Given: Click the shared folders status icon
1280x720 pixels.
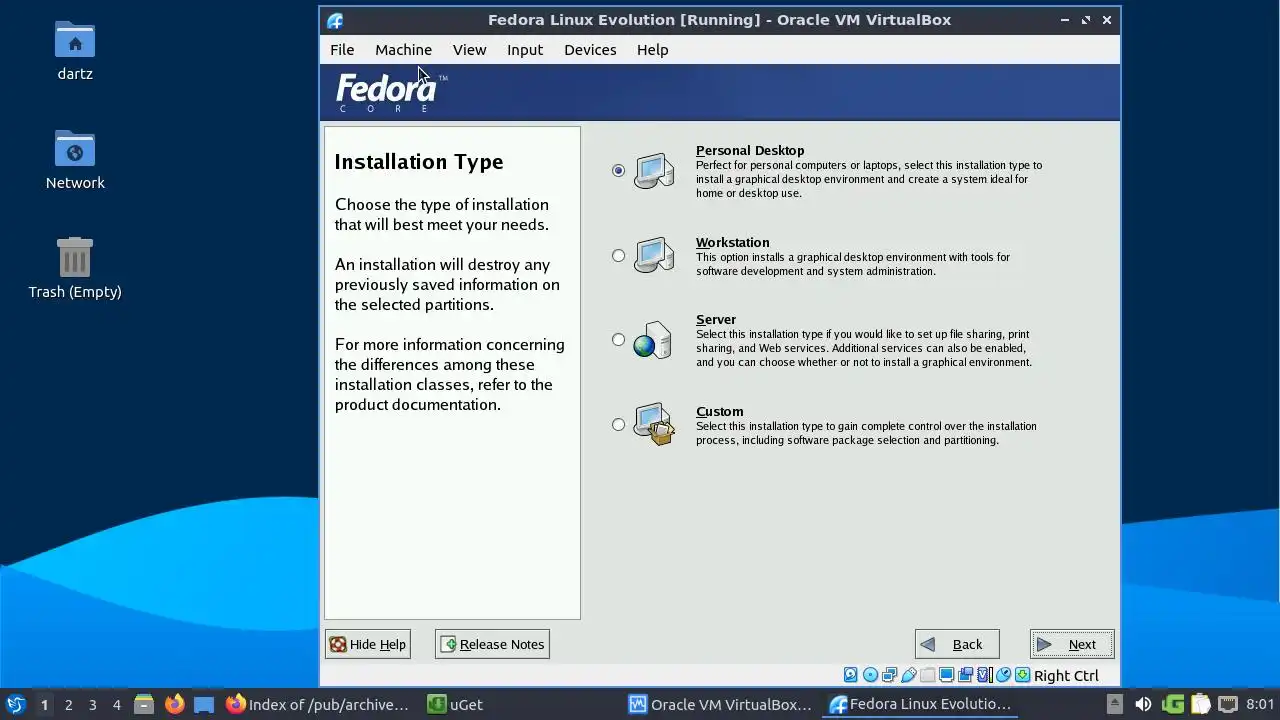Looking at the screenshot, I should [928, 675].
